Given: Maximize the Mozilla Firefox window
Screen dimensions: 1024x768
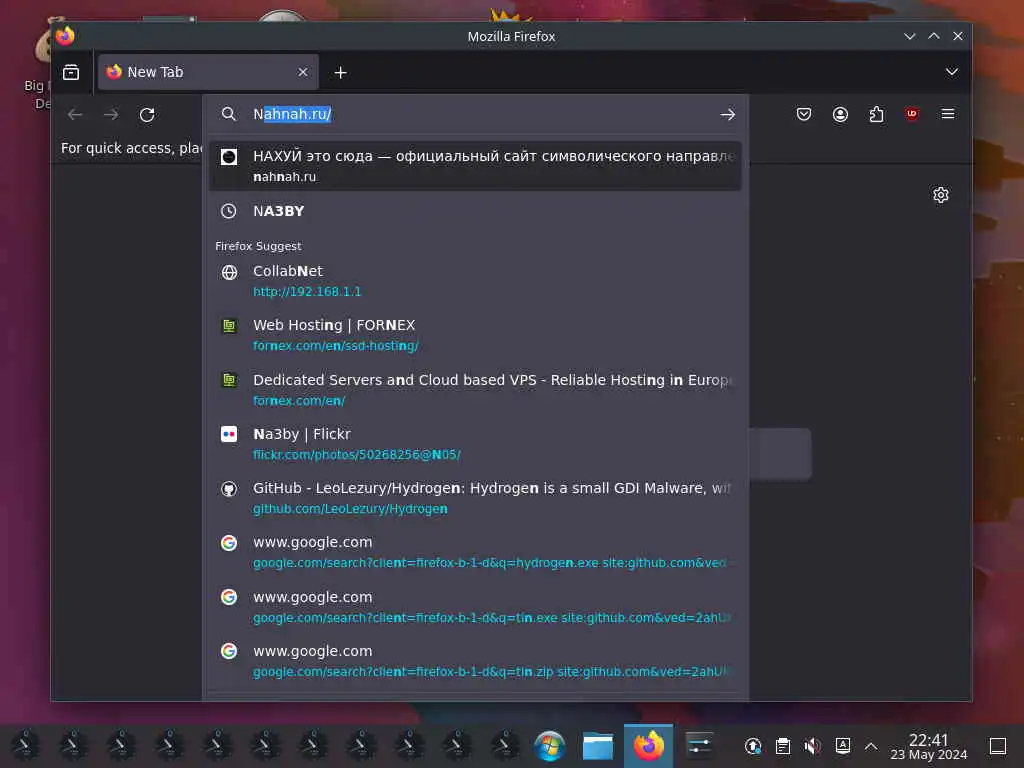Looking at the screenshot, I should click(x=934, y=37).
